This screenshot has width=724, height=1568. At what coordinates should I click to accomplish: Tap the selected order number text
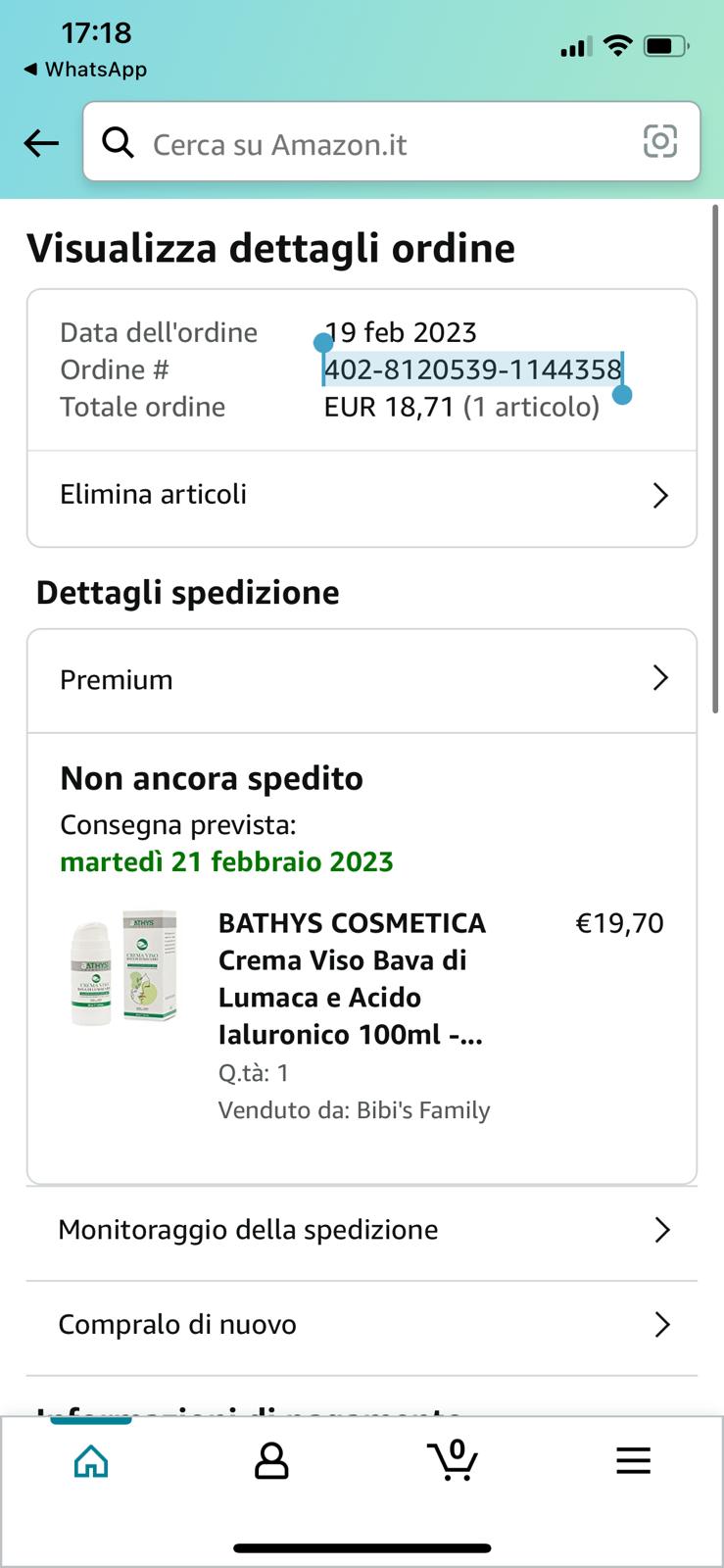coord(473,369)
